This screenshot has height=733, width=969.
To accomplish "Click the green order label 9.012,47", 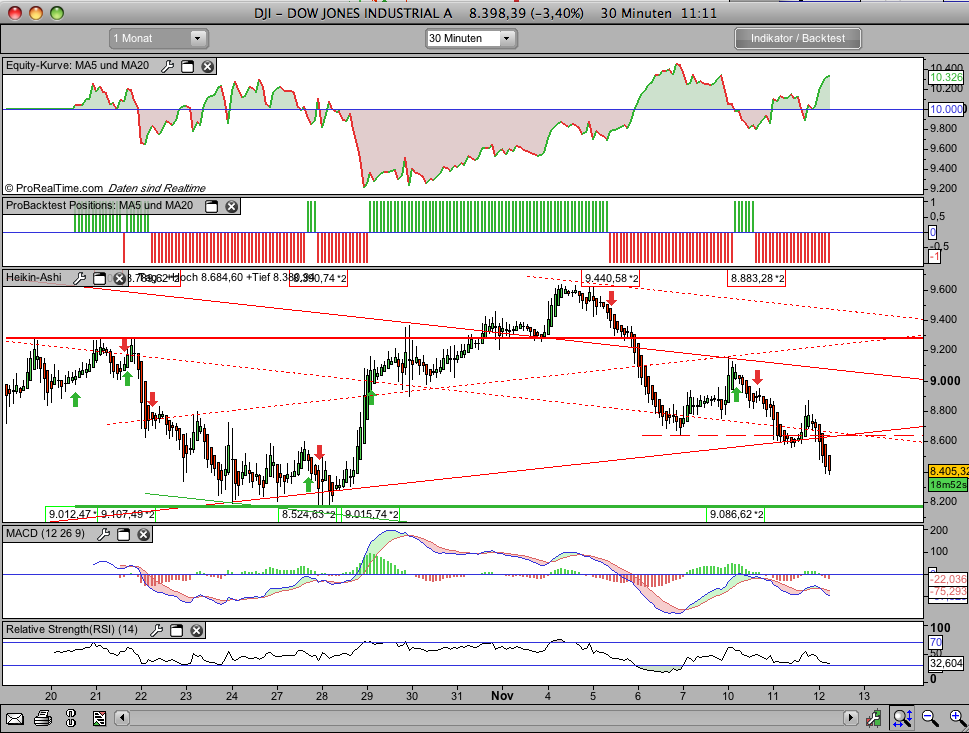I will coord(72,514).
